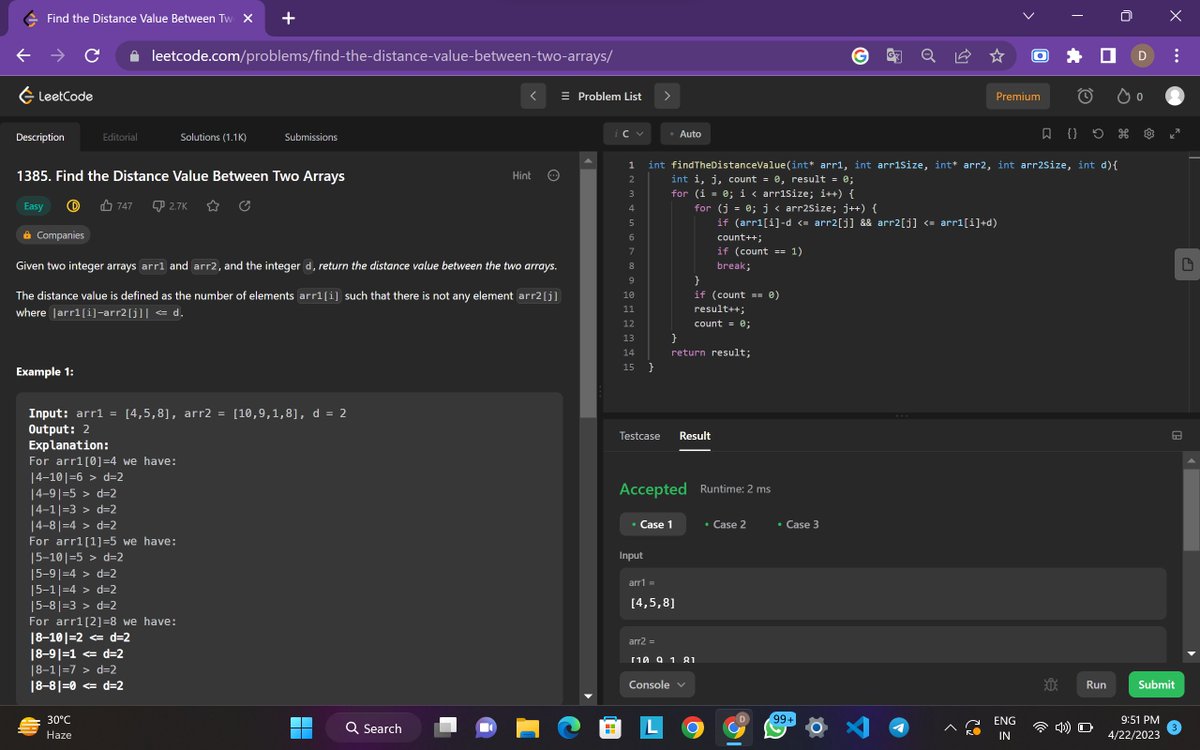The height and width of the screenshot is (750, 1200).
Task: Reset code to default icon
Action: [x=1097, y=133]
